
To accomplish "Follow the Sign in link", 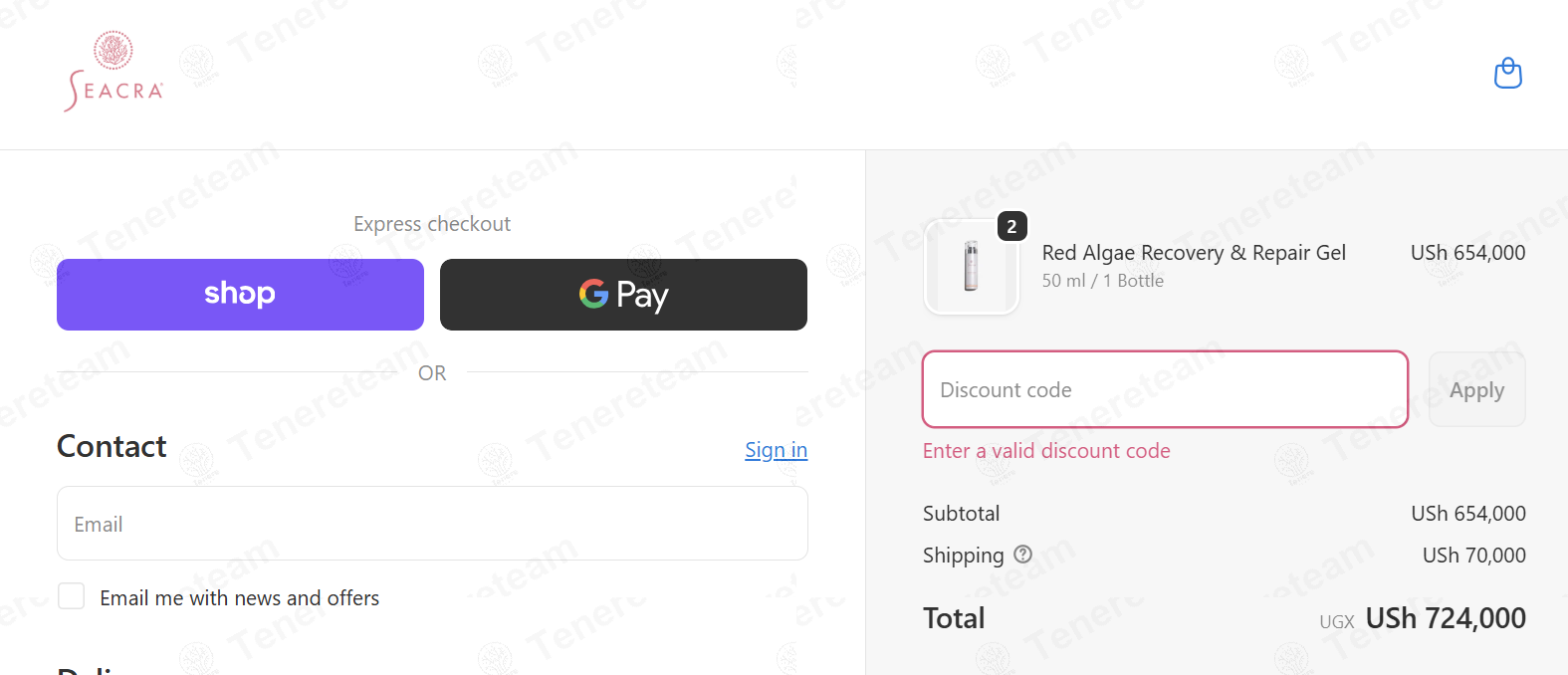I will [x=776, y=450].
